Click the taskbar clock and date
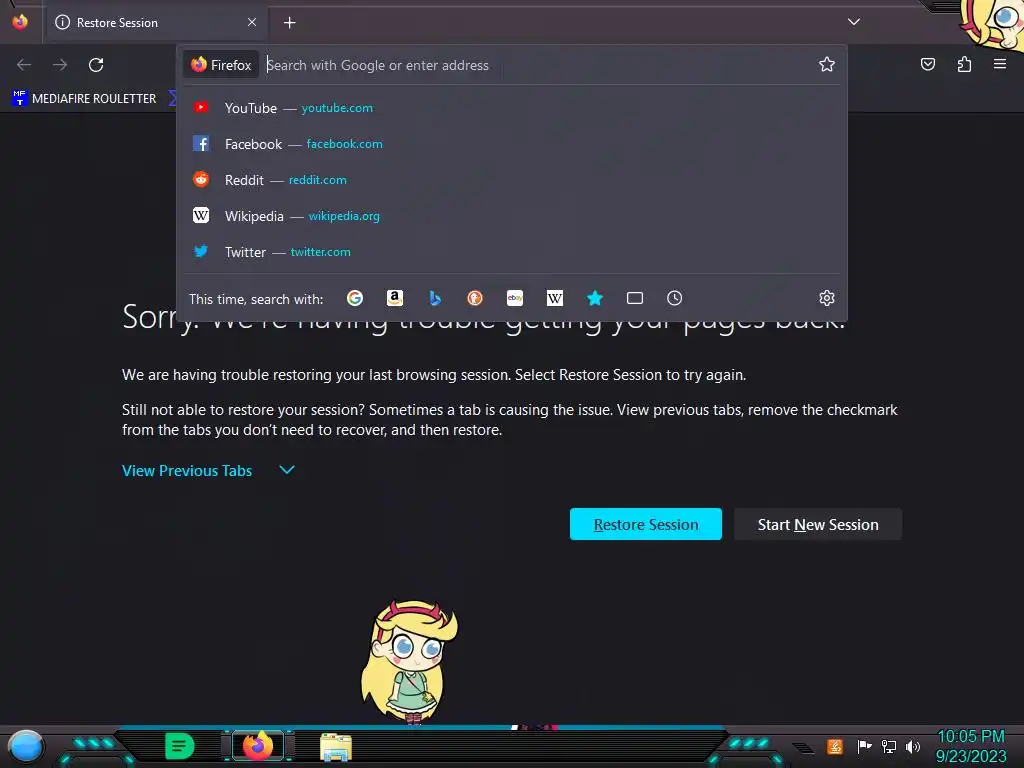Screen dimensions: 1024x768 [971, 746]
